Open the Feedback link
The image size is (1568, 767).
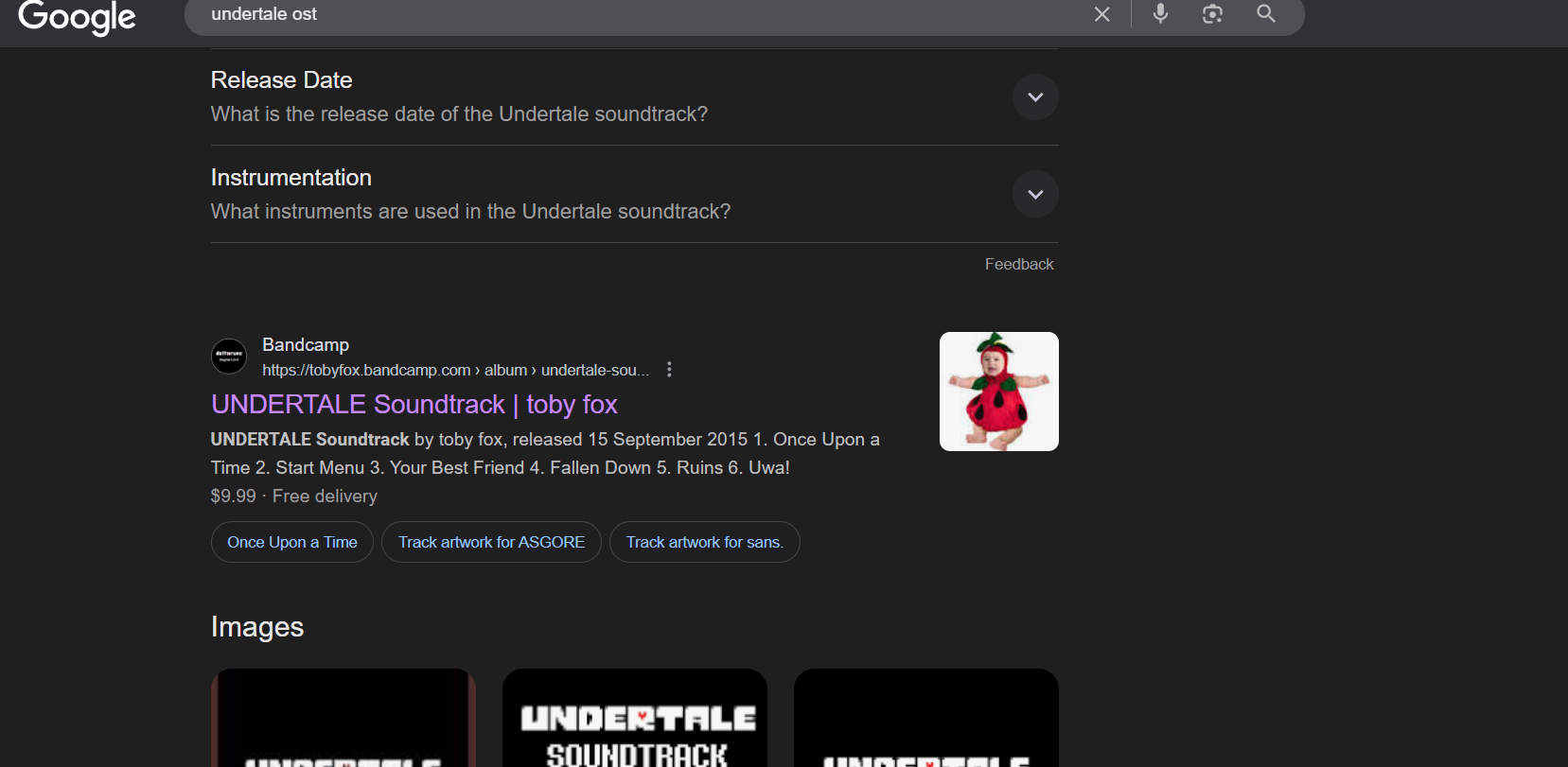click(1019, 265)
